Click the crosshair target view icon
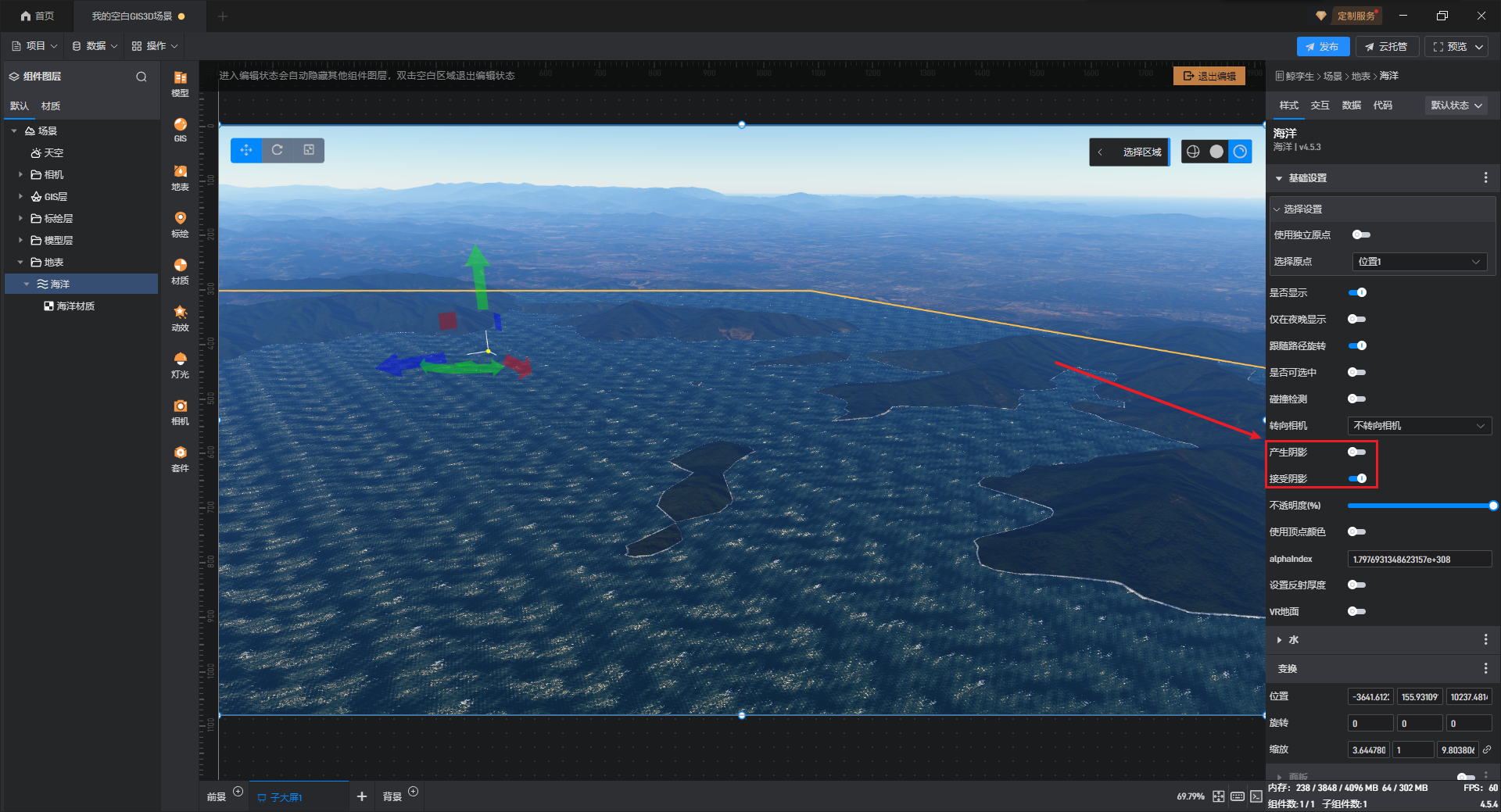Image resolution: width=1501 pixels, height=812 pixels. [x=1193, y=152]
